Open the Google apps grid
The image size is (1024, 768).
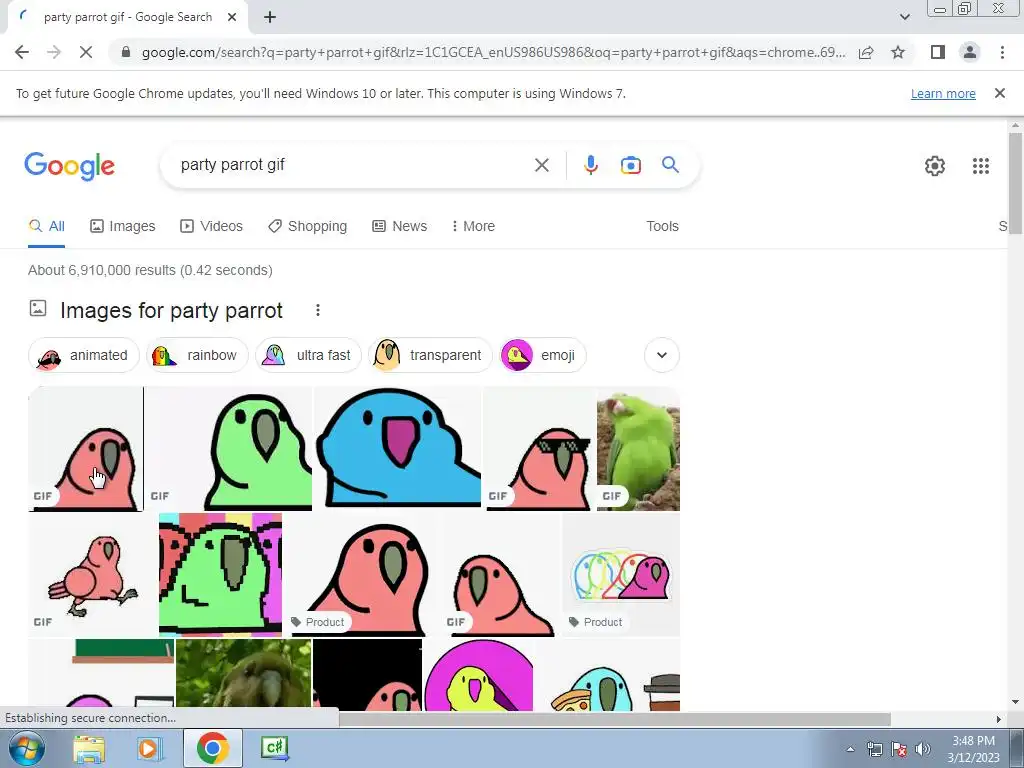click(980, 166)
